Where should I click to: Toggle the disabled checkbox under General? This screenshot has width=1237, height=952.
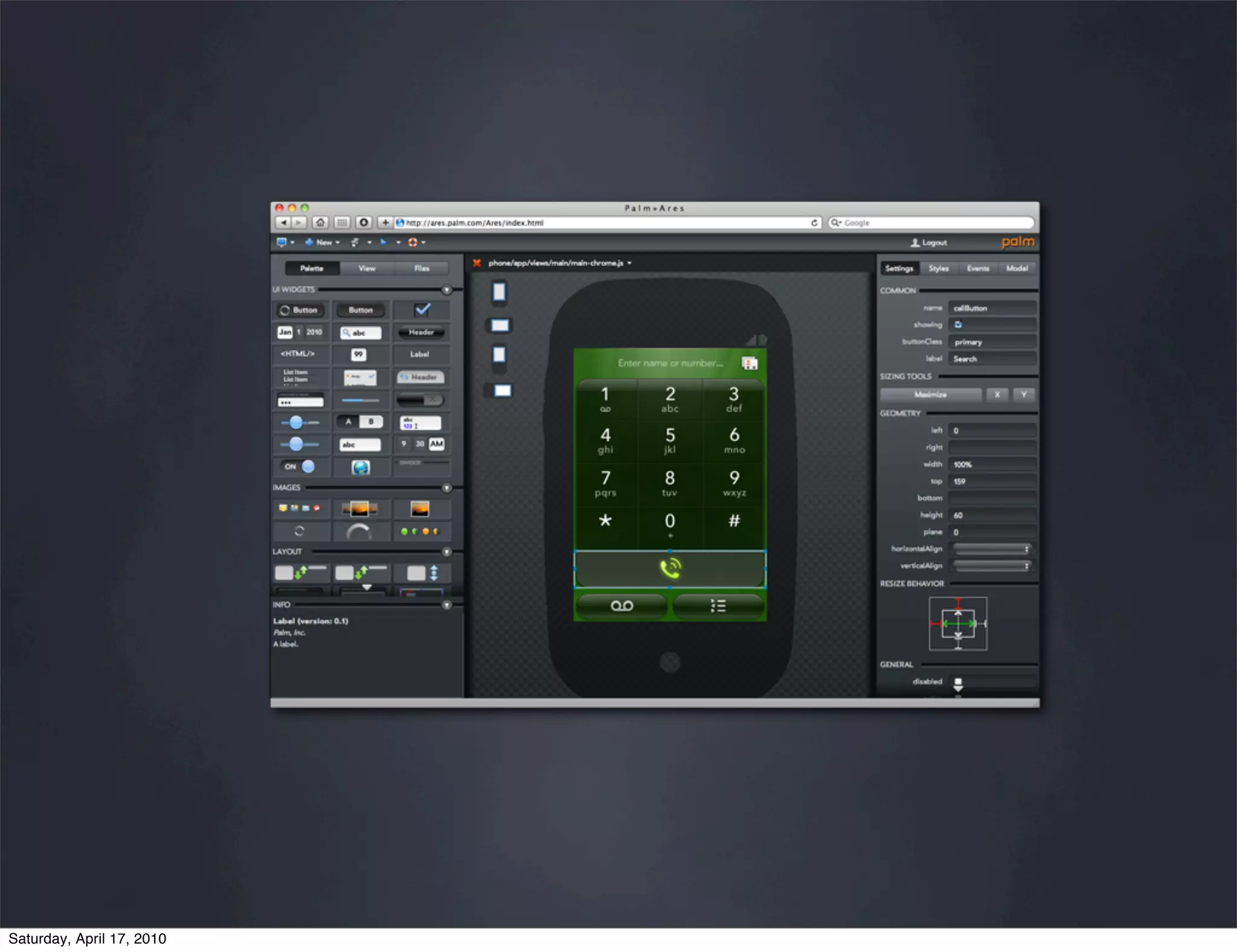point(958,681)
